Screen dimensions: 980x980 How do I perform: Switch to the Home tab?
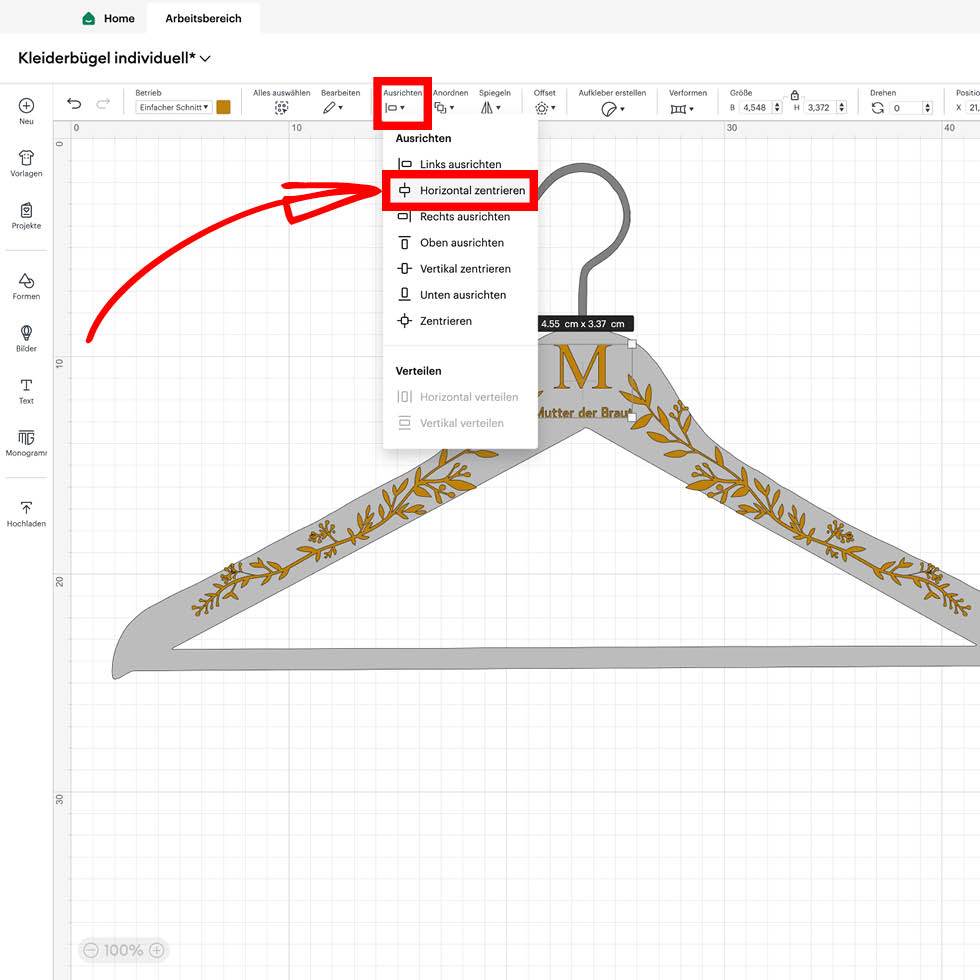108,18
